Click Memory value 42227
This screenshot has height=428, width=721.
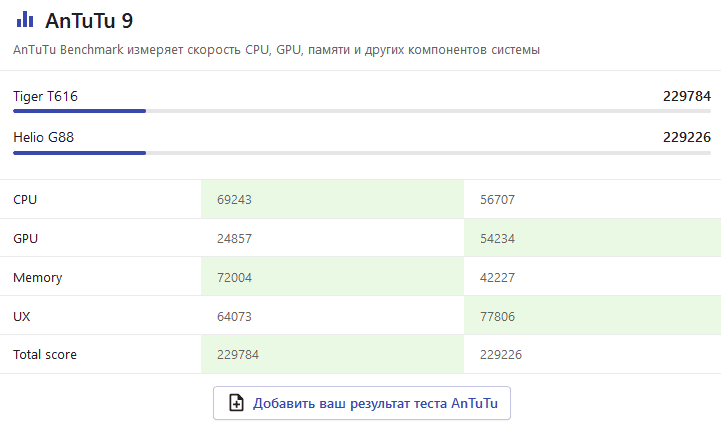point(497,278)
